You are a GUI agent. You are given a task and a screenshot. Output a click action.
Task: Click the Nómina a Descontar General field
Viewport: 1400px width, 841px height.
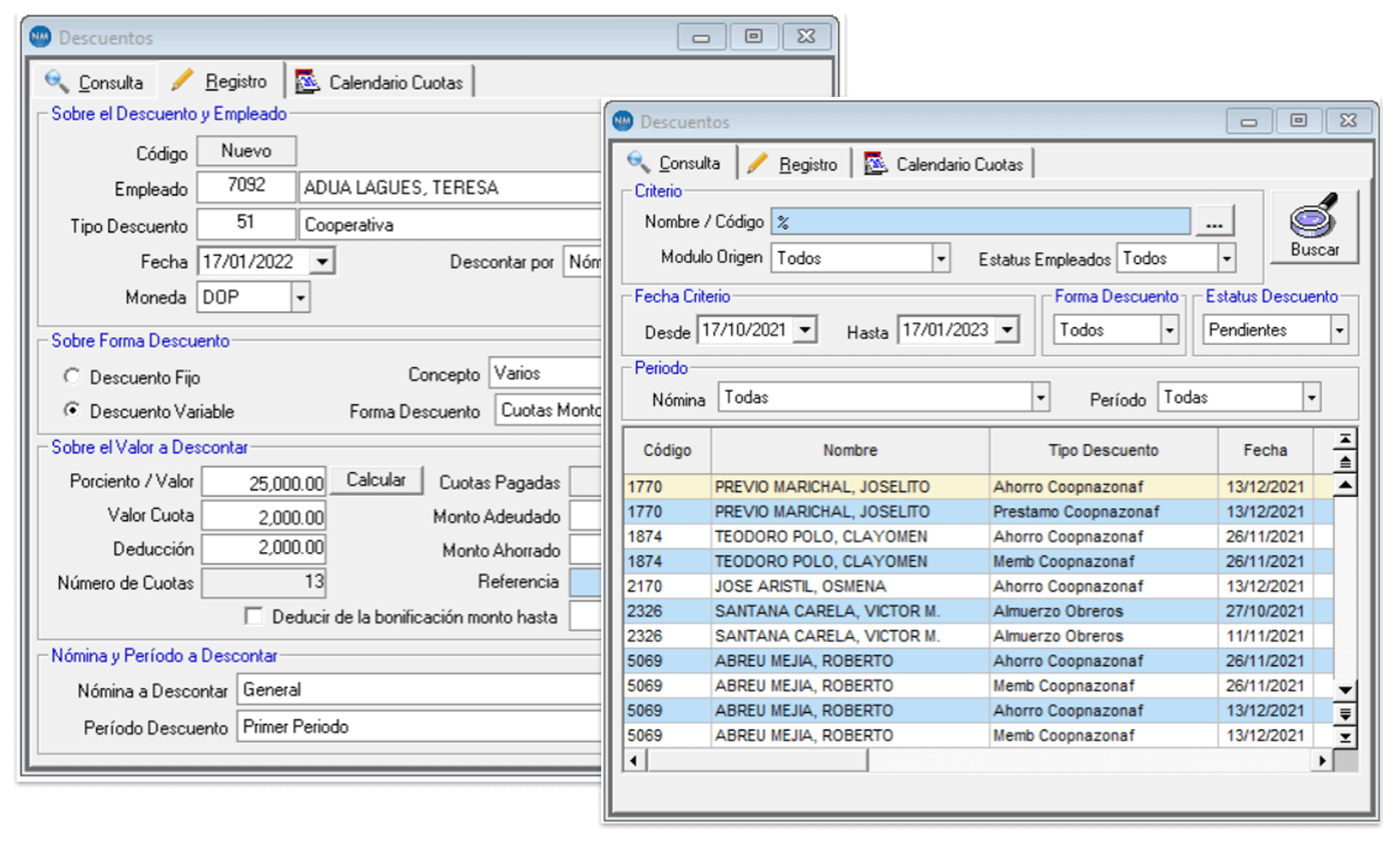419,690
